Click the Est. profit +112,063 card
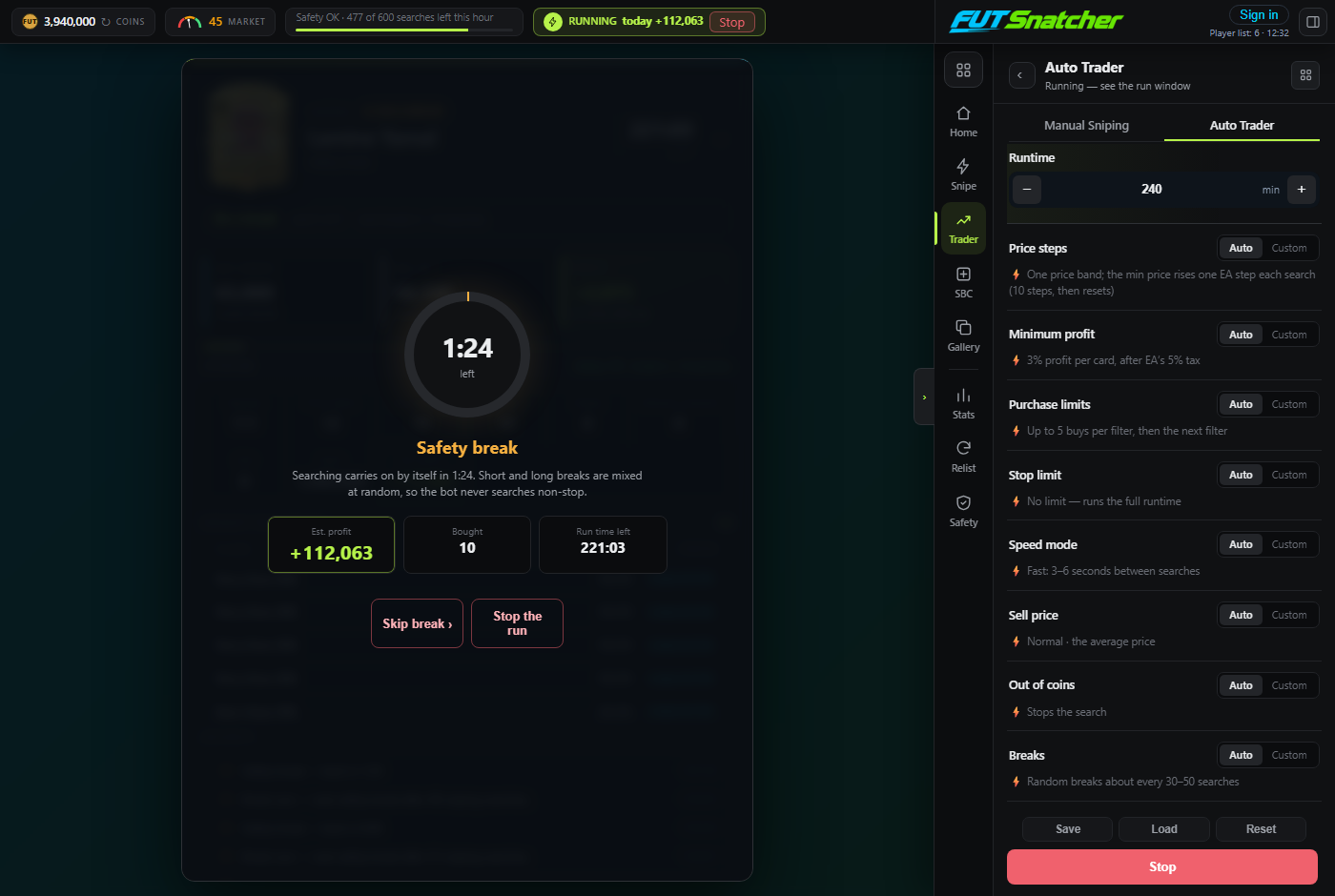 click(331, 545)
